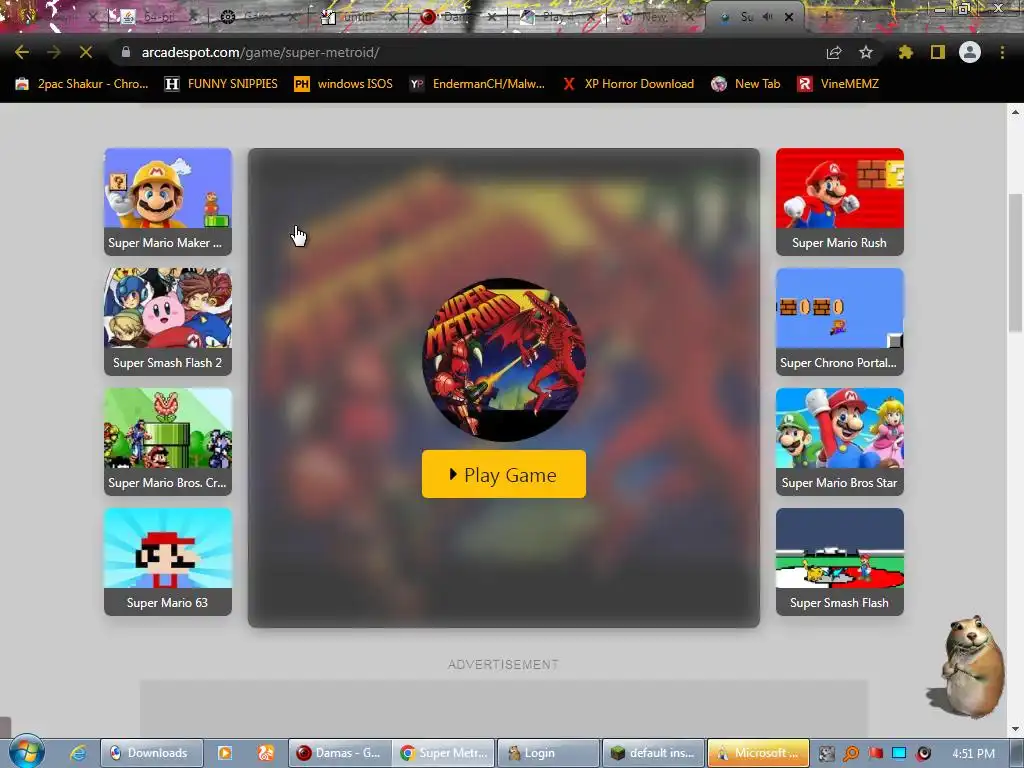Open the Super Smash Flash game card

(840, 562)
